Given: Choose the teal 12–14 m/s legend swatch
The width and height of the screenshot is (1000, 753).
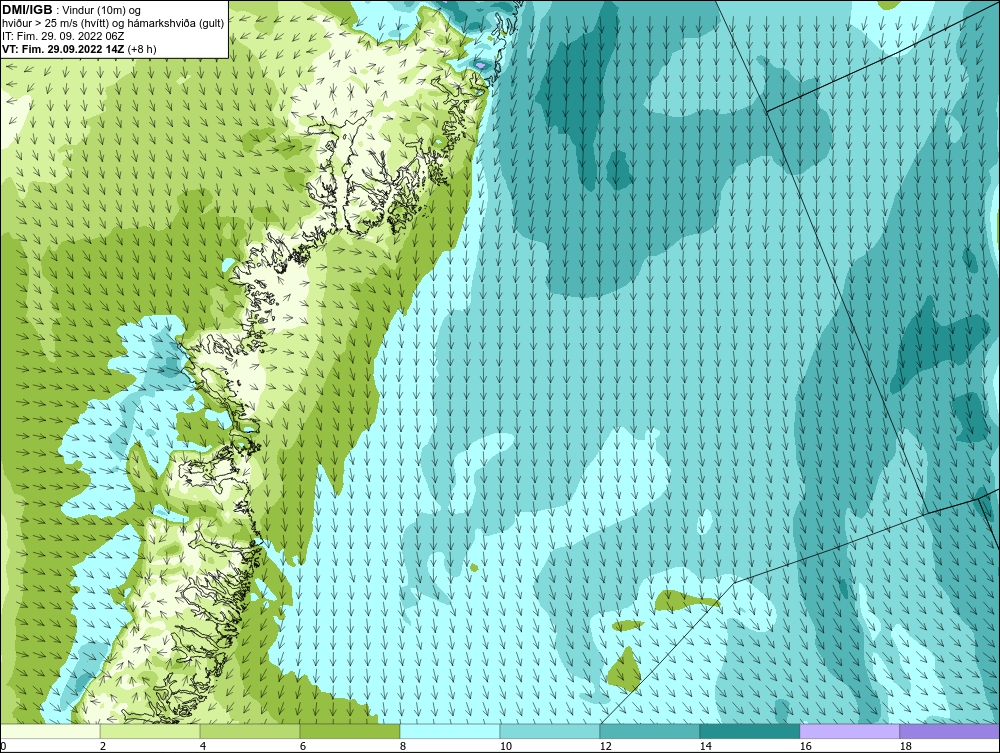Looking at the screenshot, I should 650,731.
